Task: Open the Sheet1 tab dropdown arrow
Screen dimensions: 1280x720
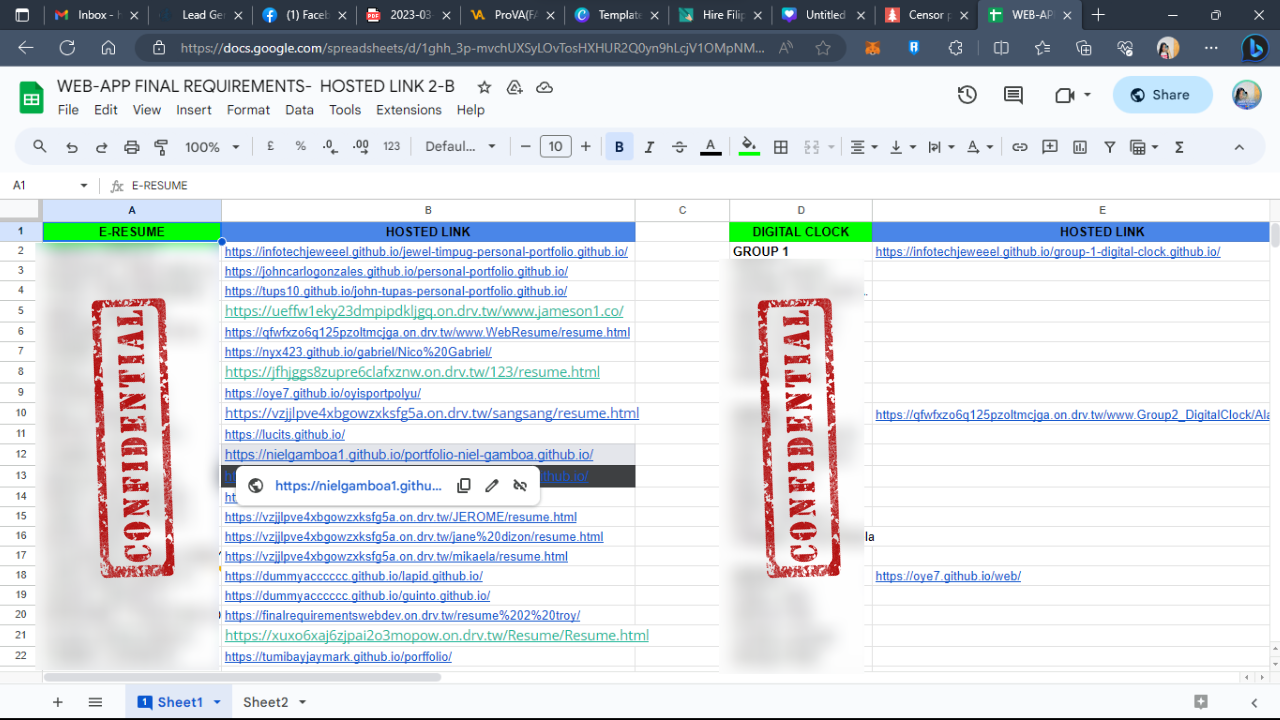Action: pos(217,702)
